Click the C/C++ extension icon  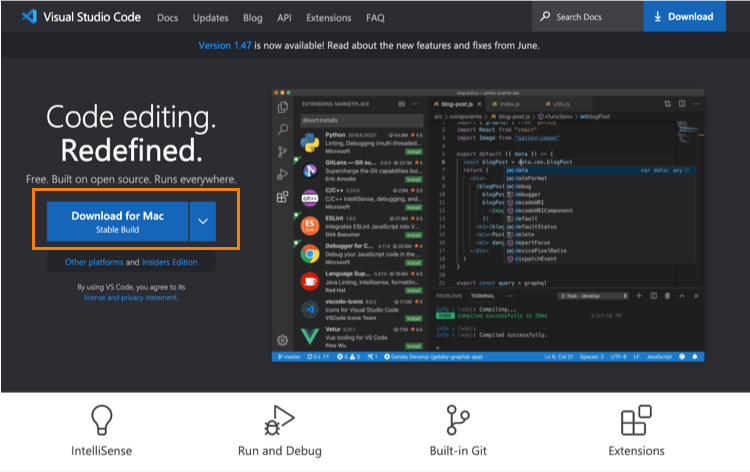(310, 198)
